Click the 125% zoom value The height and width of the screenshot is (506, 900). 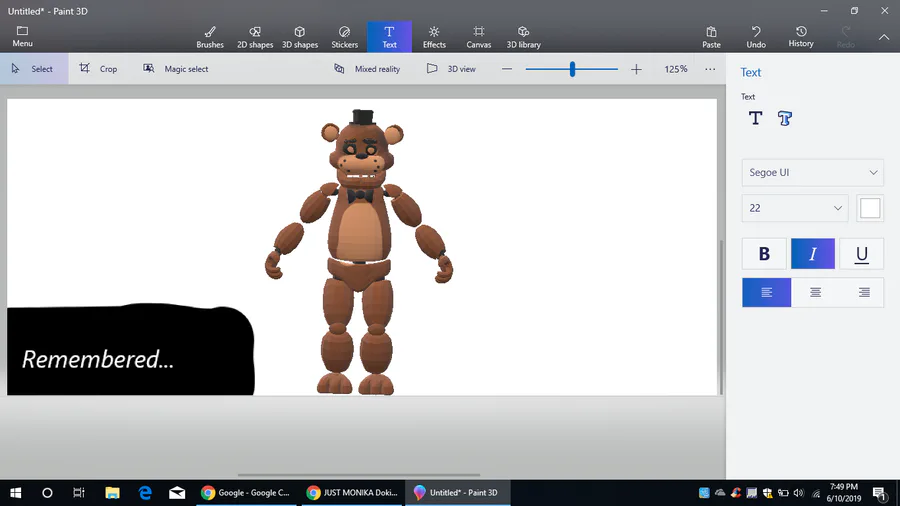pyautogui.click(x=676, y=69)
